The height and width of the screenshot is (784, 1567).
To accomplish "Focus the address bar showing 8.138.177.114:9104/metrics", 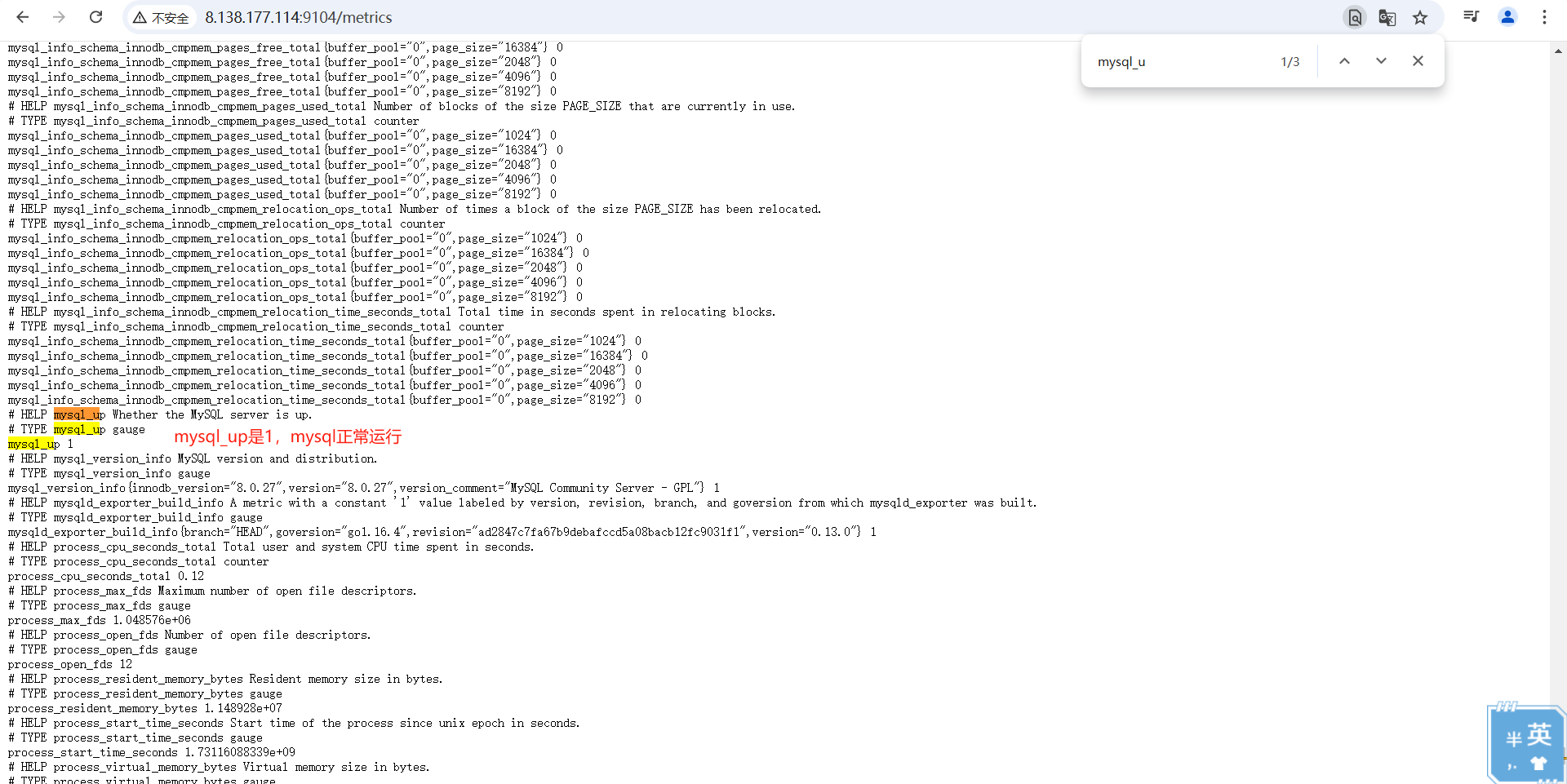I will pos(298,18).
